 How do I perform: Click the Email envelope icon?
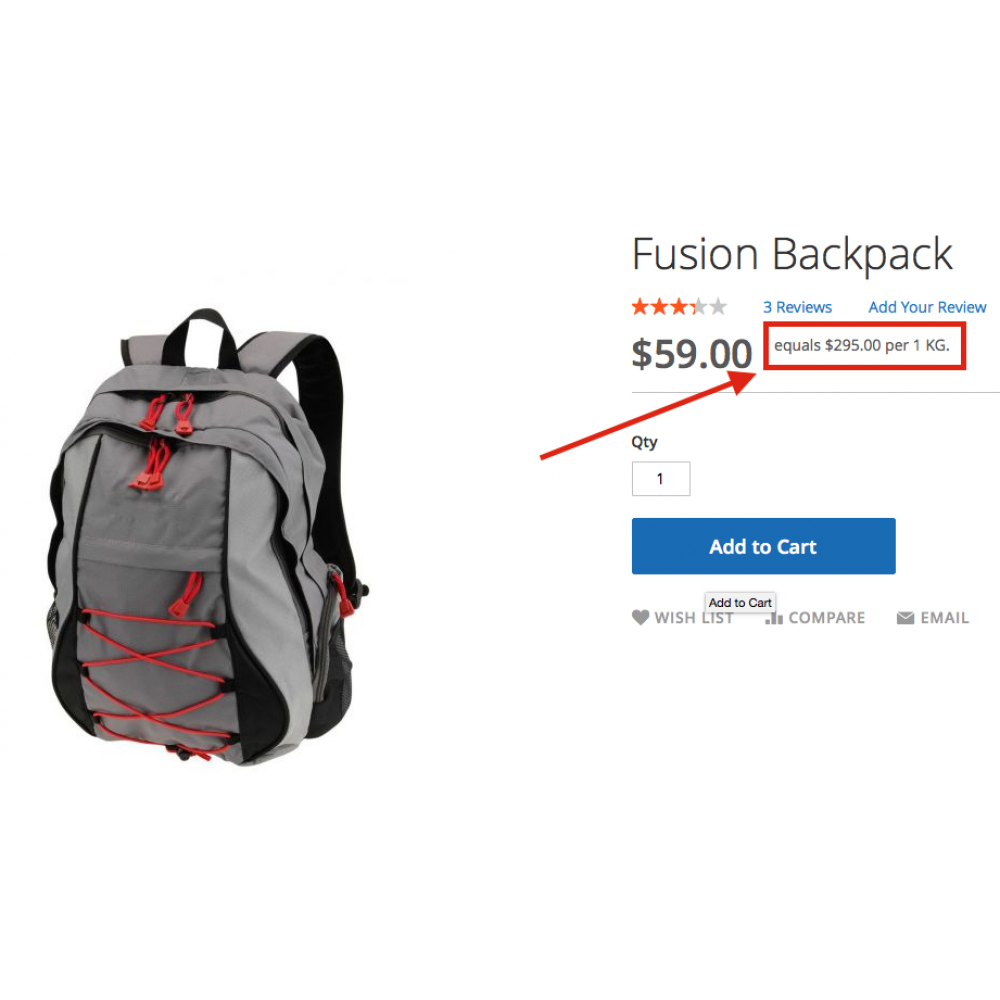coord(905,618)
